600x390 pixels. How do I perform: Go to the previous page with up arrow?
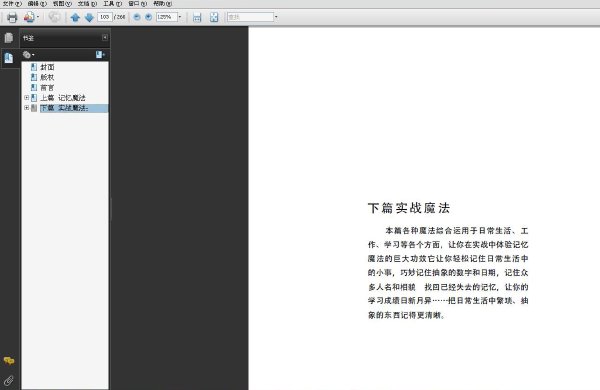(x=75, y=17)
